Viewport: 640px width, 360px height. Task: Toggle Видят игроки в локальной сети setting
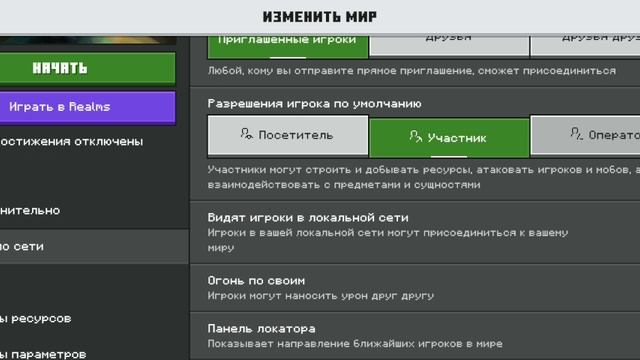coord(415,232)
